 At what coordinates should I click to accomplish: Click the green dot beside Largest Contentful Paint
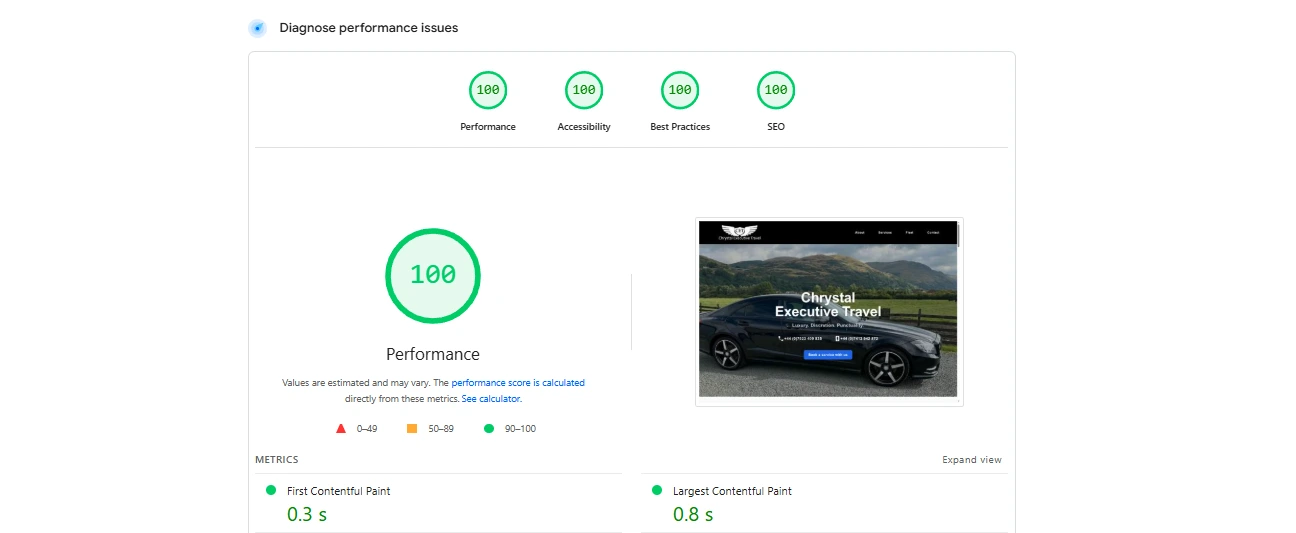657,490
